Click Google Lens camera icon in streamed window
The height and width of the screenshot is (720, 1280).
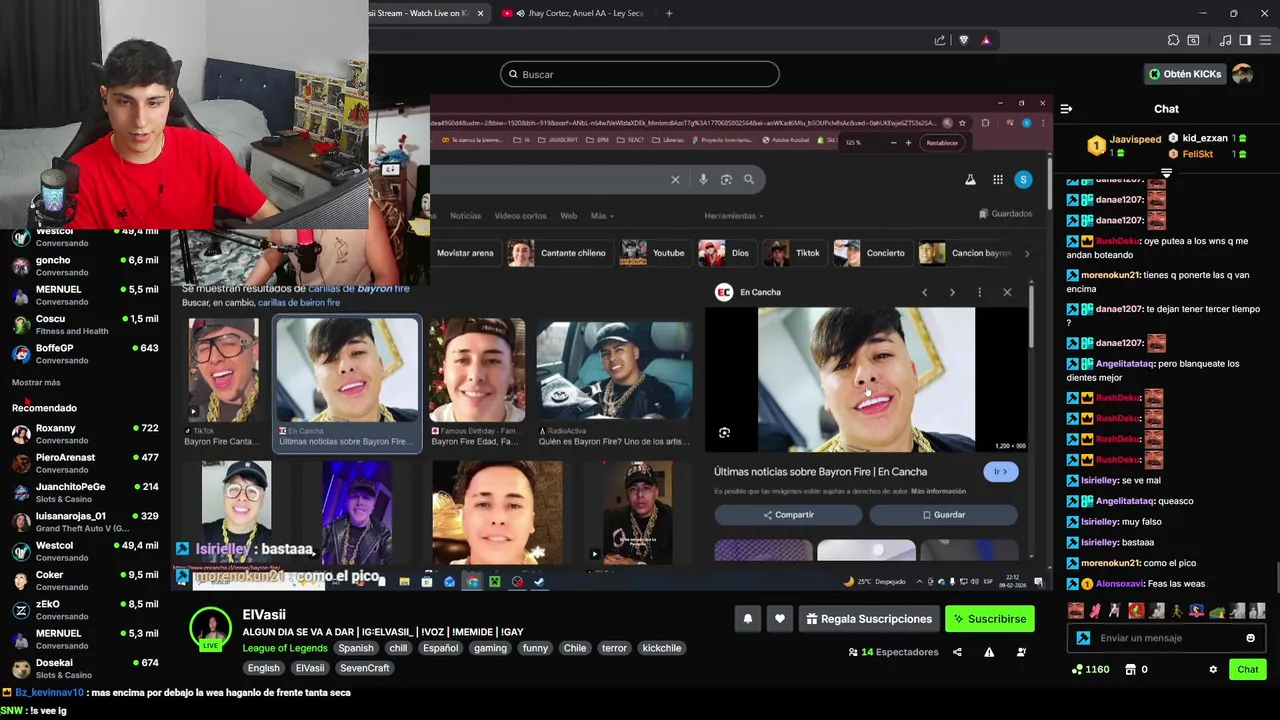click(x=726, y=179)
